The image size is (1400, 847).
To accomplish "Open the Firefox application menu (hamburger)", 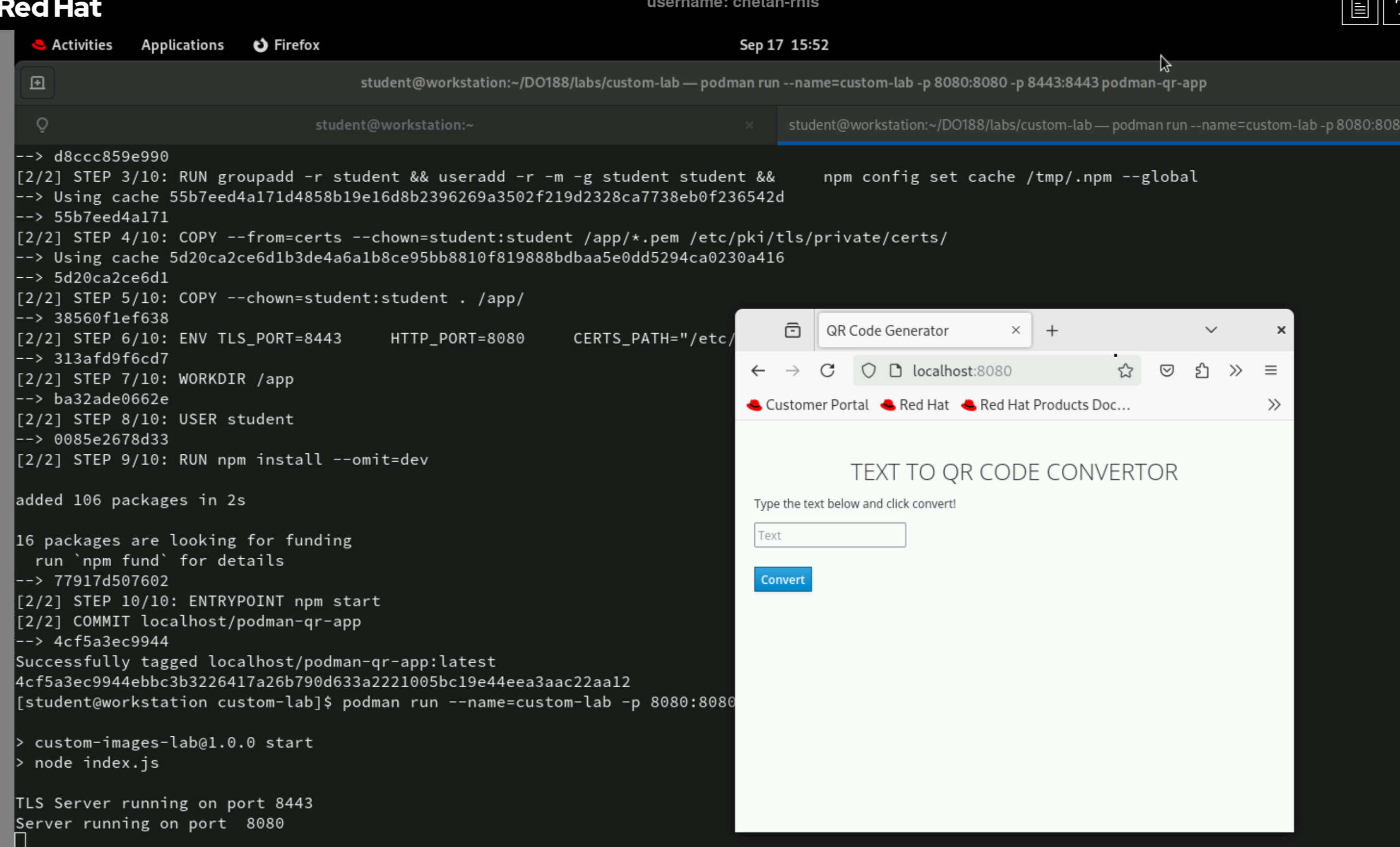I will (1271, 371).
